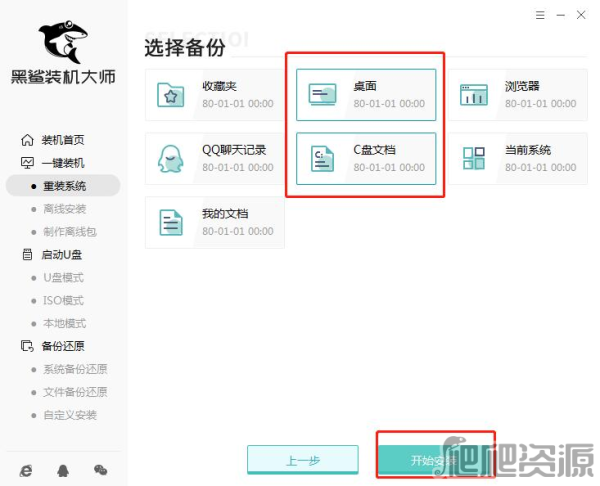This screenshot has width=600, height=486.
Task: Click the 黑鲨装机大师 title text
Action: [63, 77]
